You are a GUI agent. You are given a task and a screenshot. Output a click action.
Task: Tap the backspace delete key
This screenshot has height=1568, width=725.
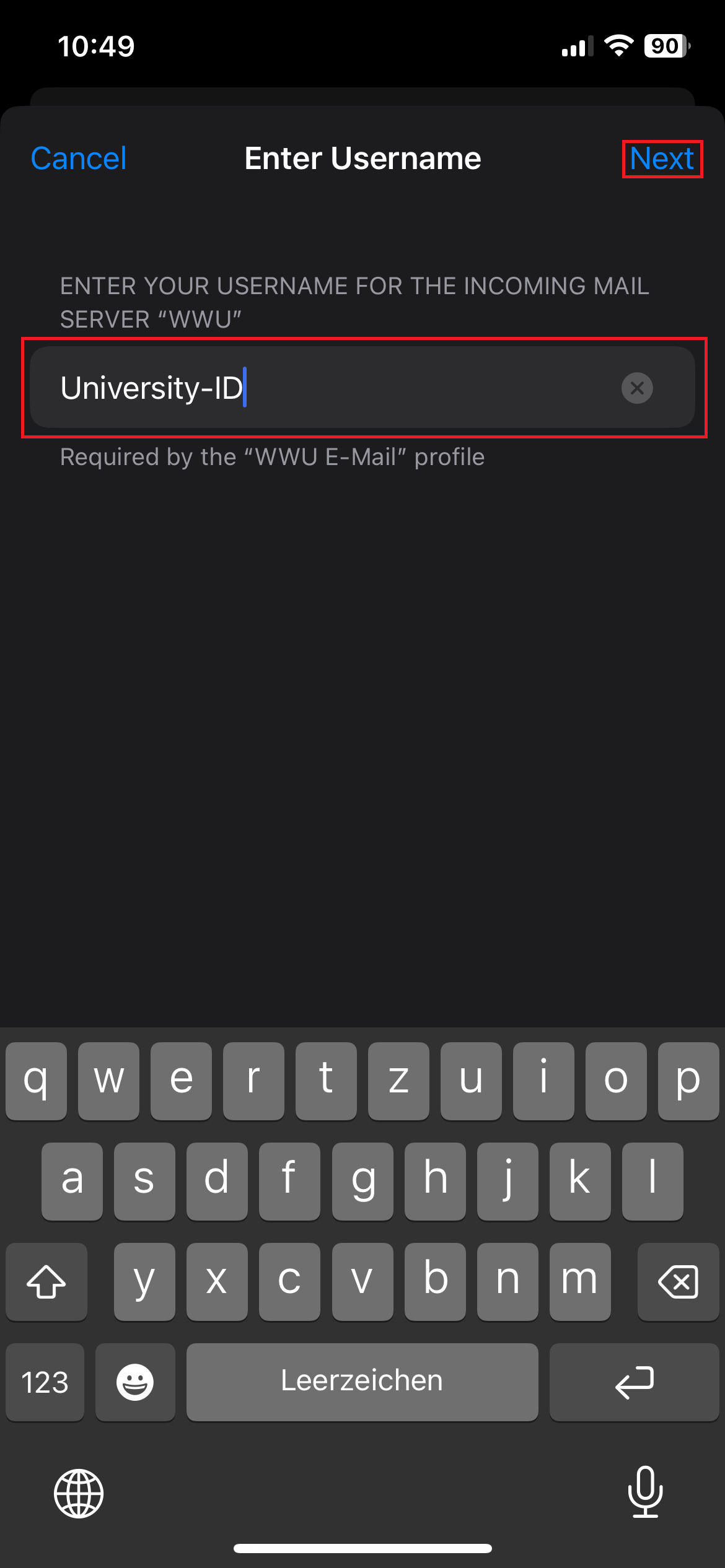678,1281
